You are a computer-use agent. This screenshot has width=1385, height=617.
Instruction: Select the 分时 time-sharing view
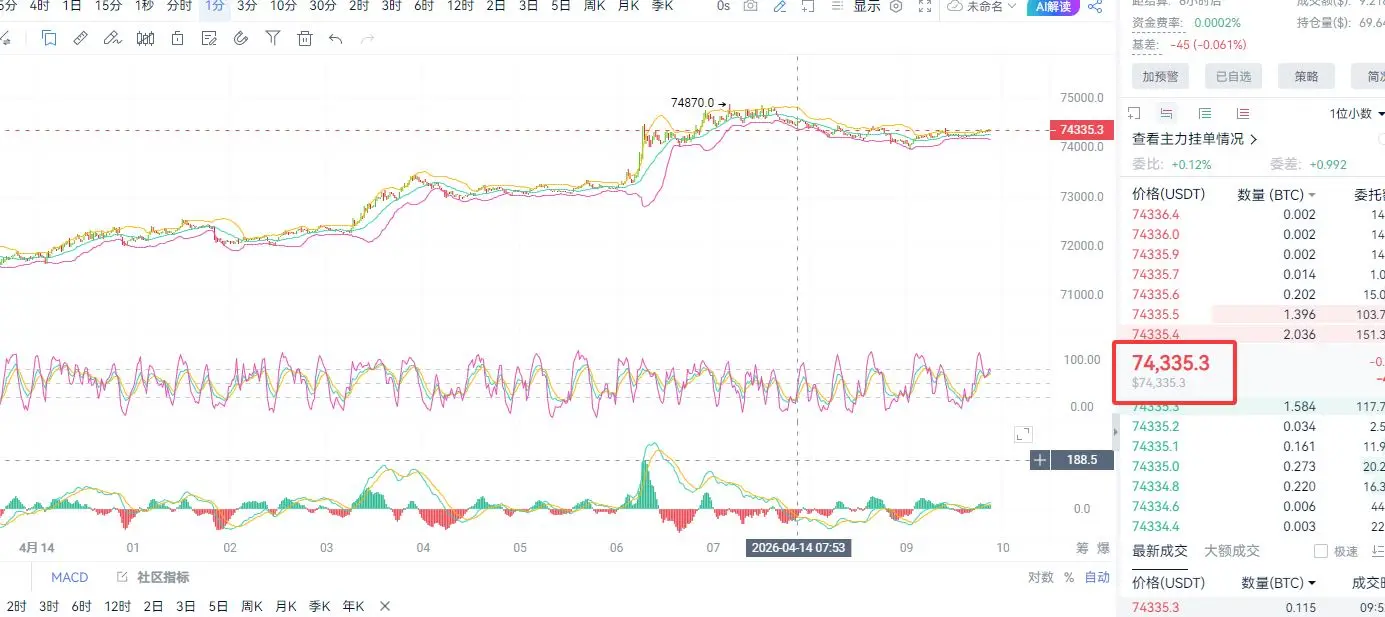tap(179, 6)
